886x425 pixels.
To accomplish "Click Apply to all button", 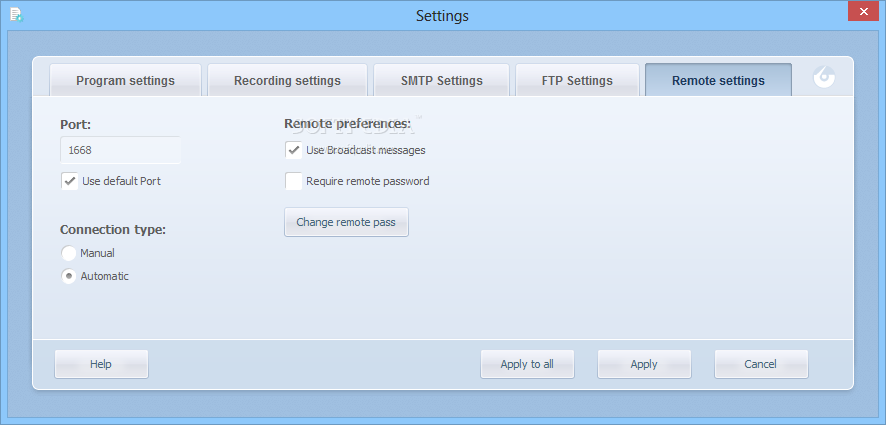I will click(x=527, y=364).
